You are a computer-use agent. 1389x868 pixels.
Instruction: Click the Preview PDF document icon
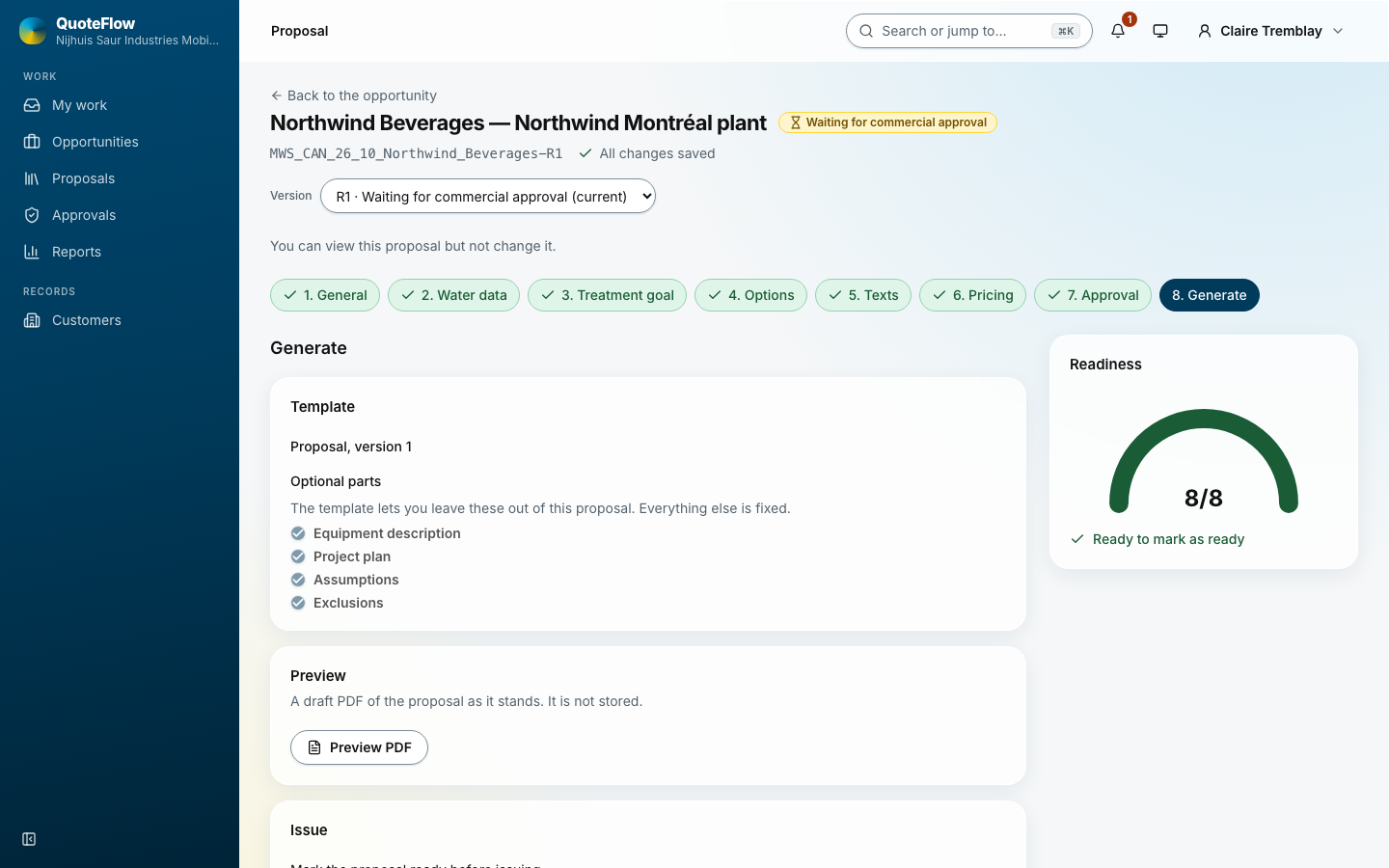(x=314, y=747)
